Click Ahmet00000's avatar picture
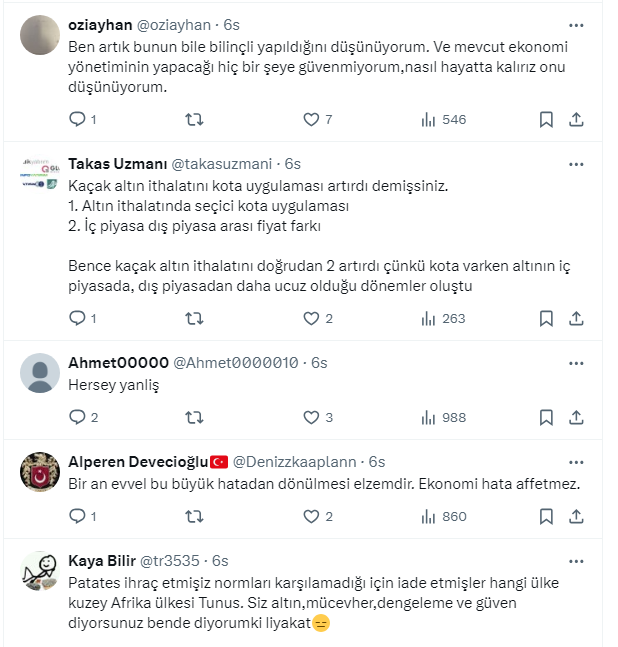Screen dimensions: 618x647 tap(40, 373)
